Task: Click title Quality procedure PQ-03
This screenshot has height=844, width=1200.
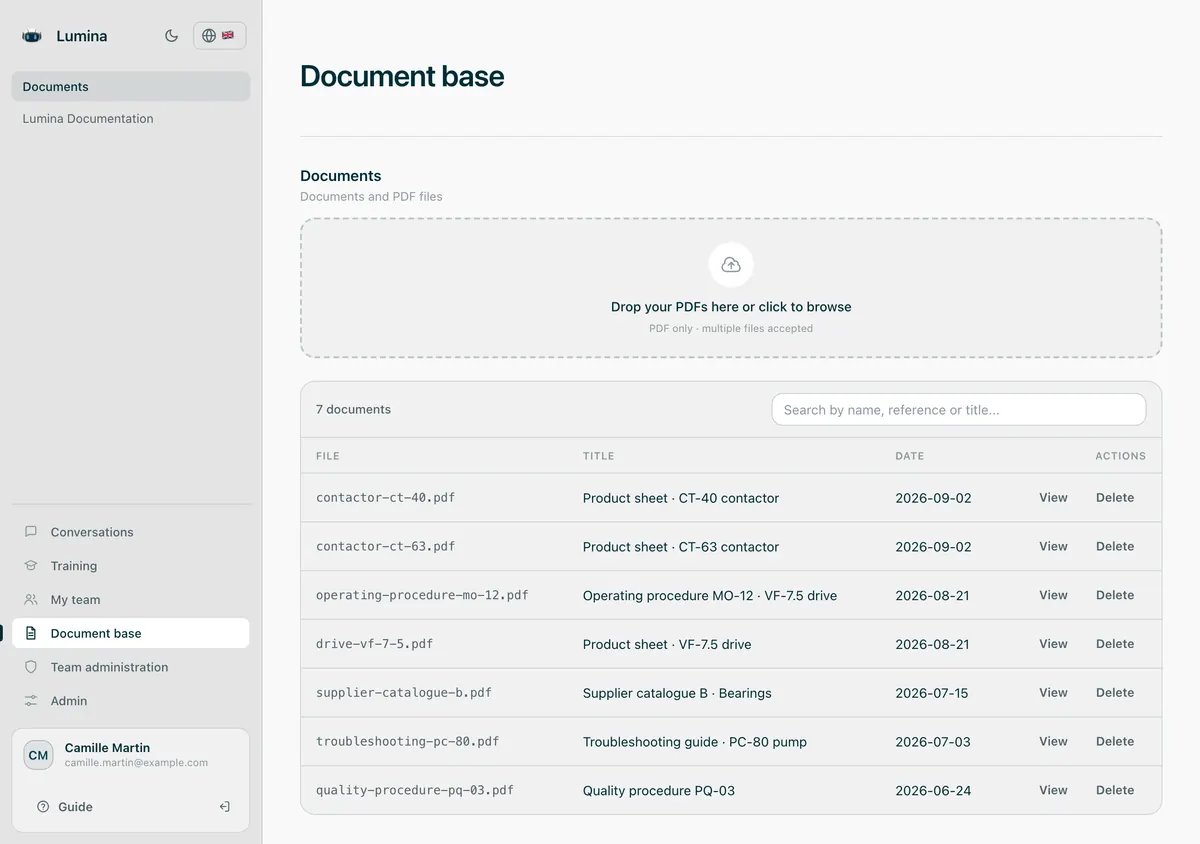Action: pos(659,790)
